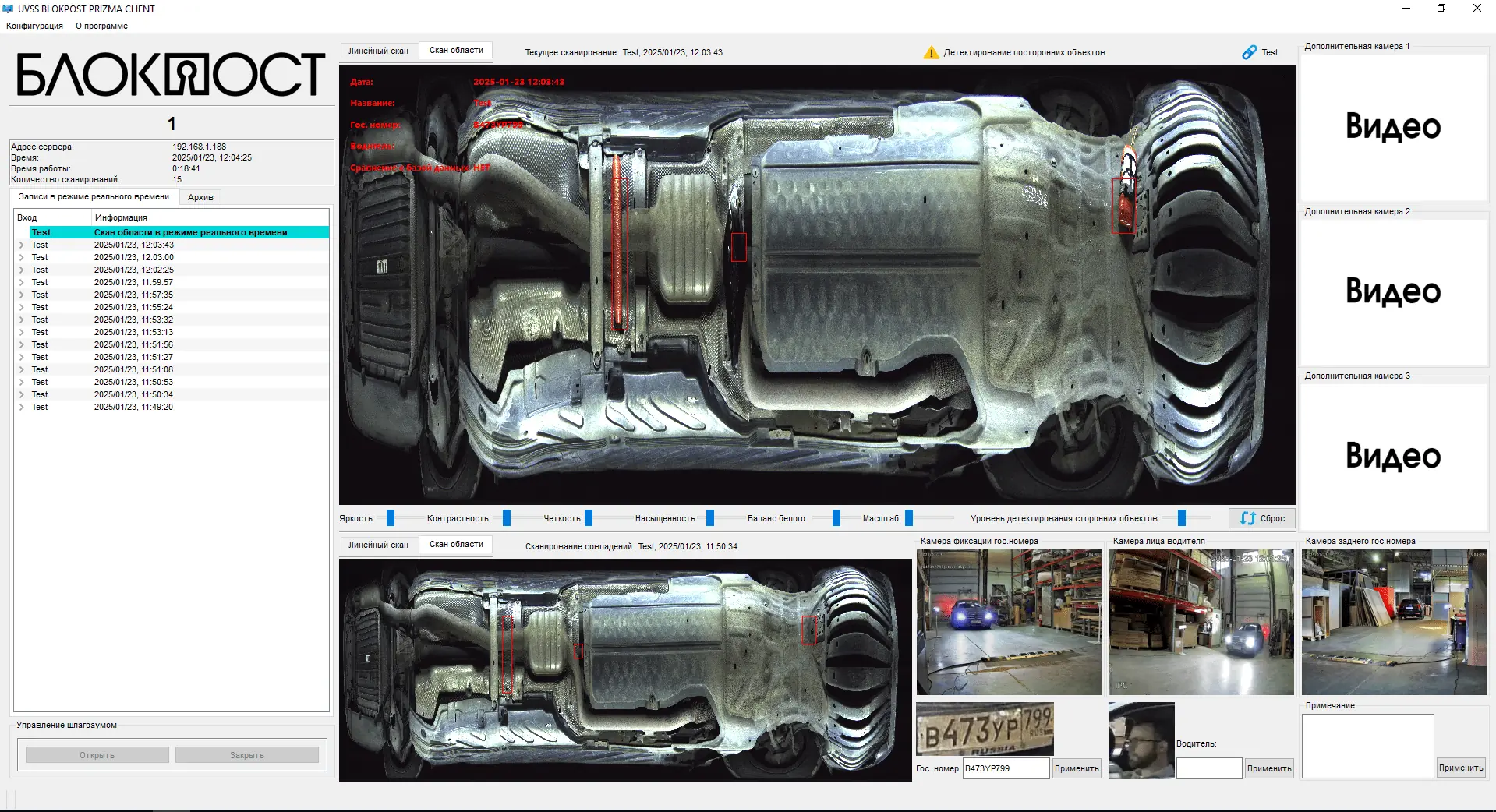Click the Водитель name input field
Image resolution: width=1496 pixels, height=812 pixels.
point(1208,768)
